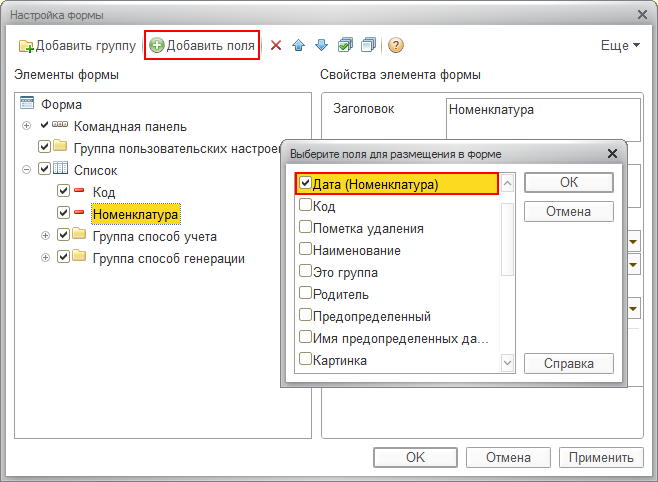
Task: Toggle Дата (Номенклатура) checkbox
Action: (305, 183)
